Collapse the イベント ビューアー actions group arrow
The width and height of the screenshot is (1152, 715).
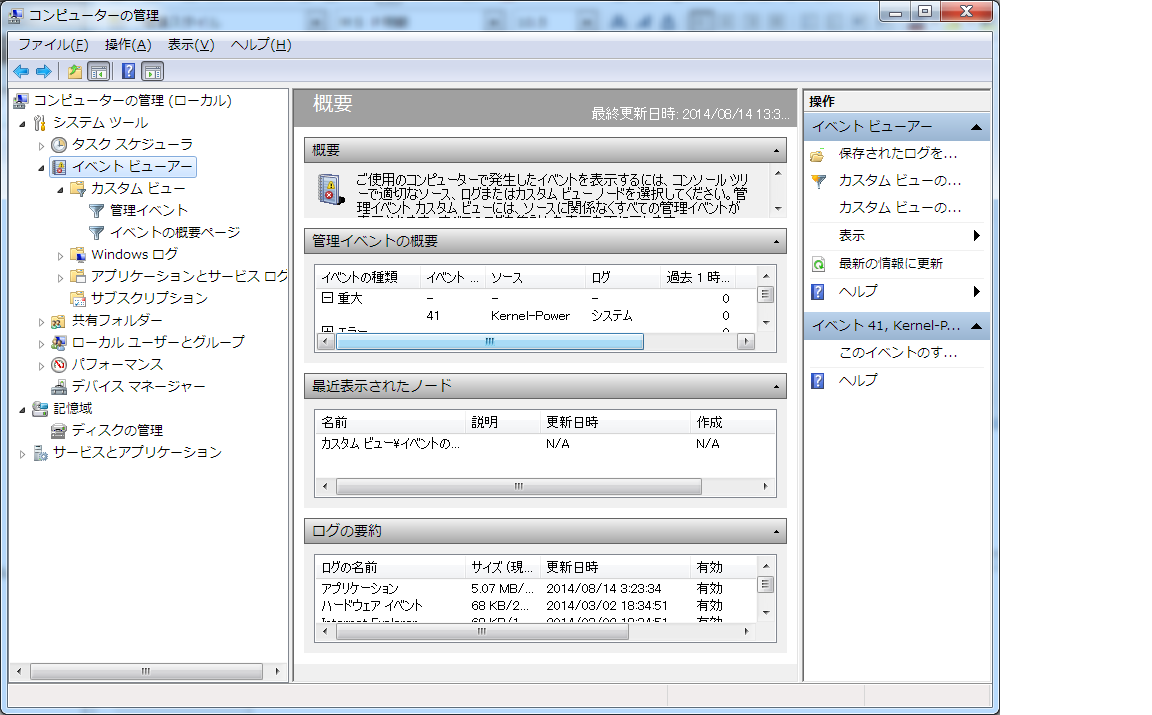tap(976, 127)
